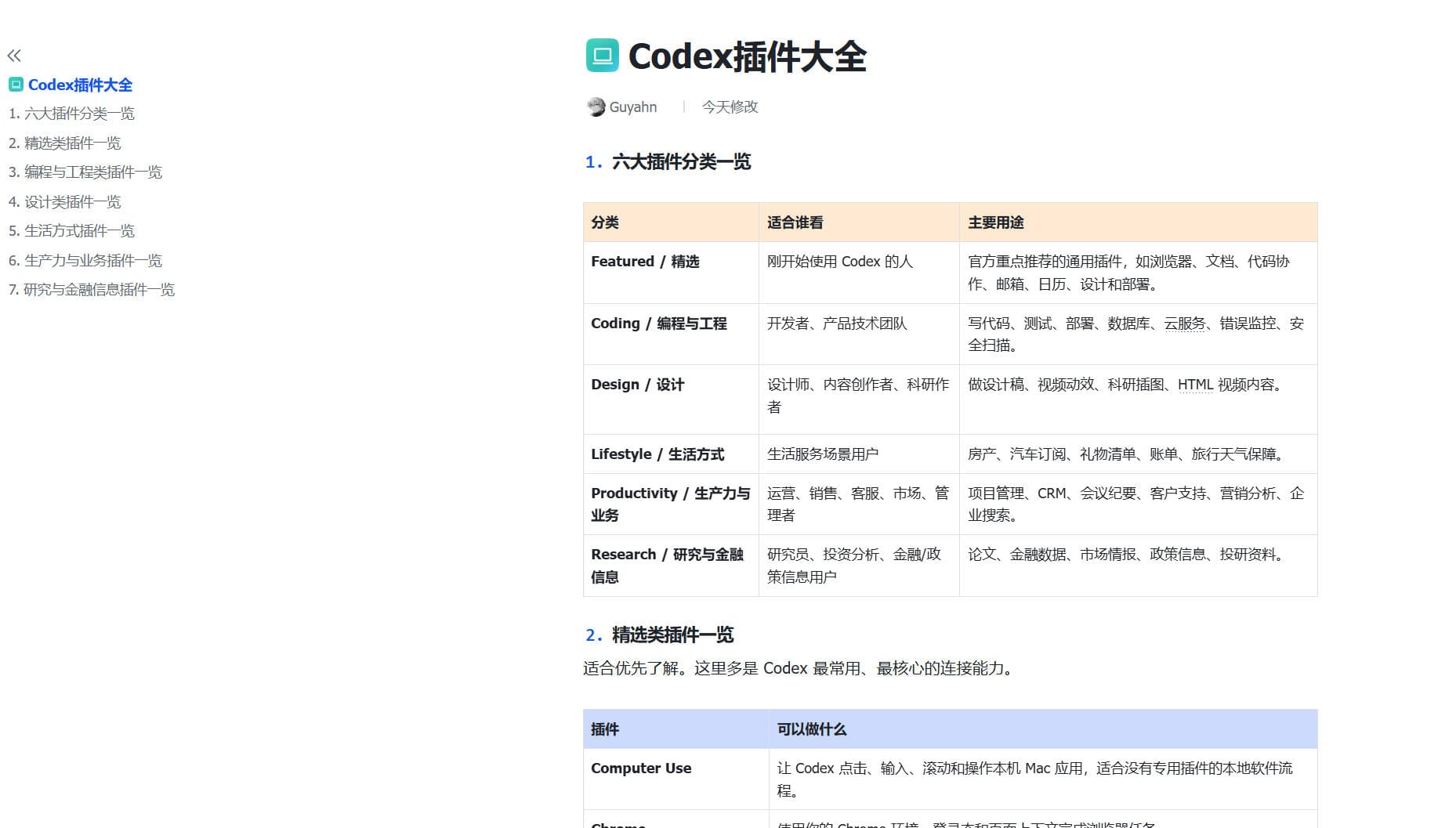The image size is (1456, 828).
Task: Jump to outline item 4. 设计类插件一览
Action: [64, 202]
